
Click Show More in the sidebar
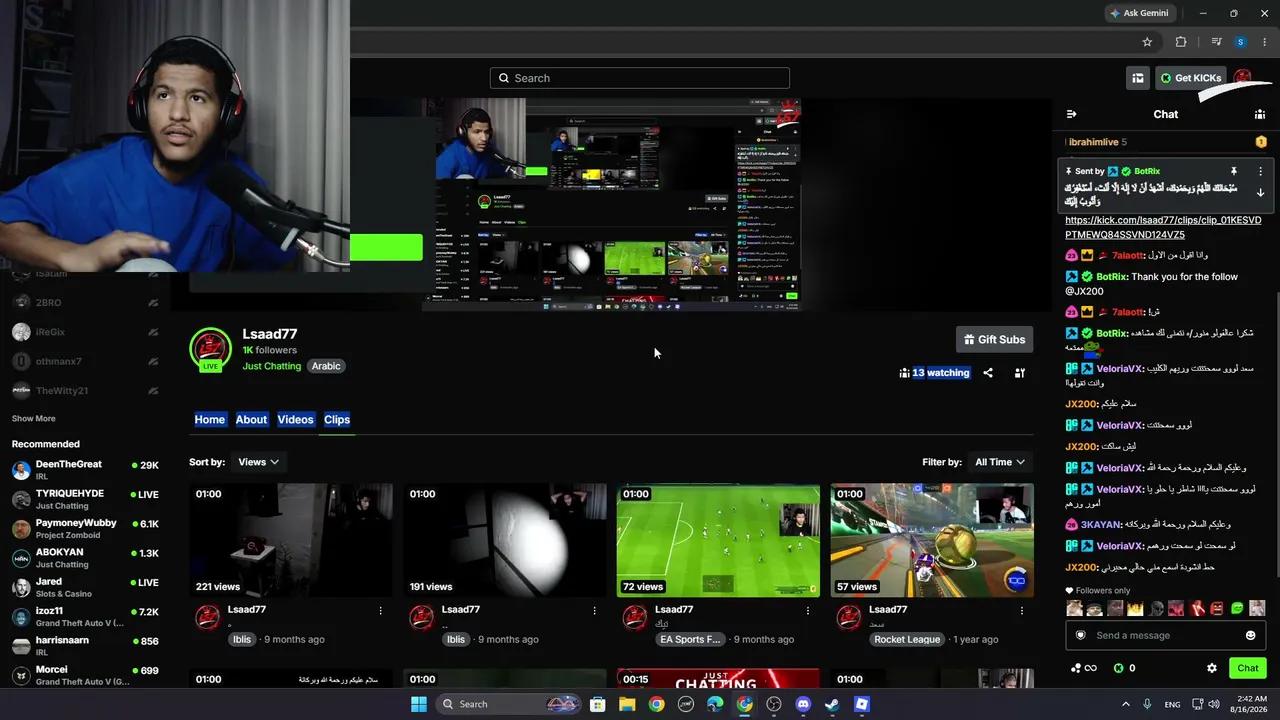34,419
